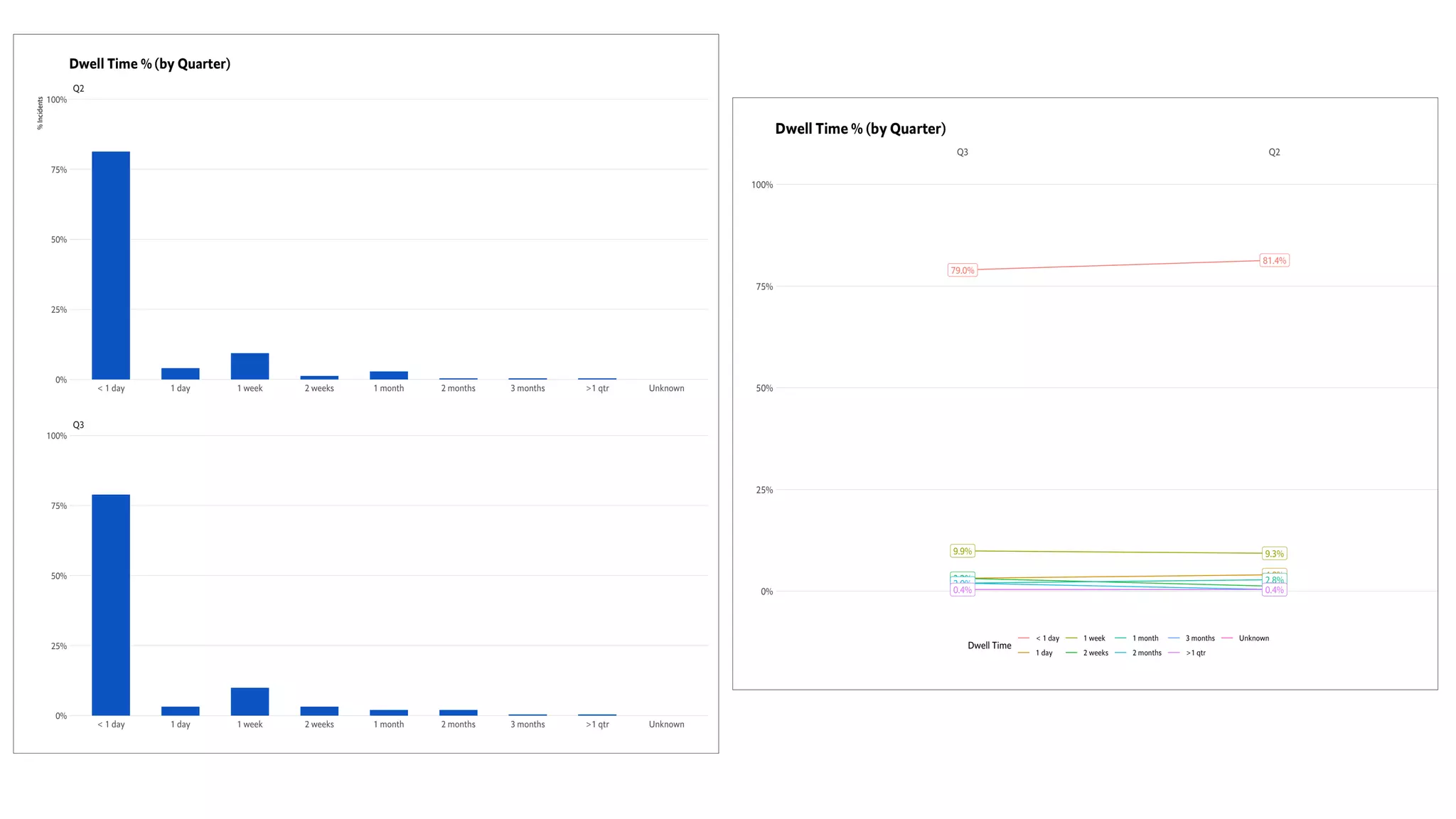Click the '< 1 day' legend entry

pyautogui.click(x=1046, y=638)
